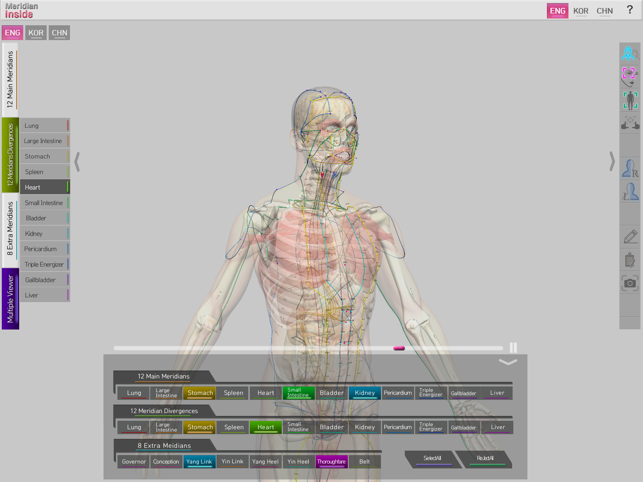This screenshot has height=482, width=643.
Task: Collapse the meridian selection panel with the chevron
Action: click(508, 362)
